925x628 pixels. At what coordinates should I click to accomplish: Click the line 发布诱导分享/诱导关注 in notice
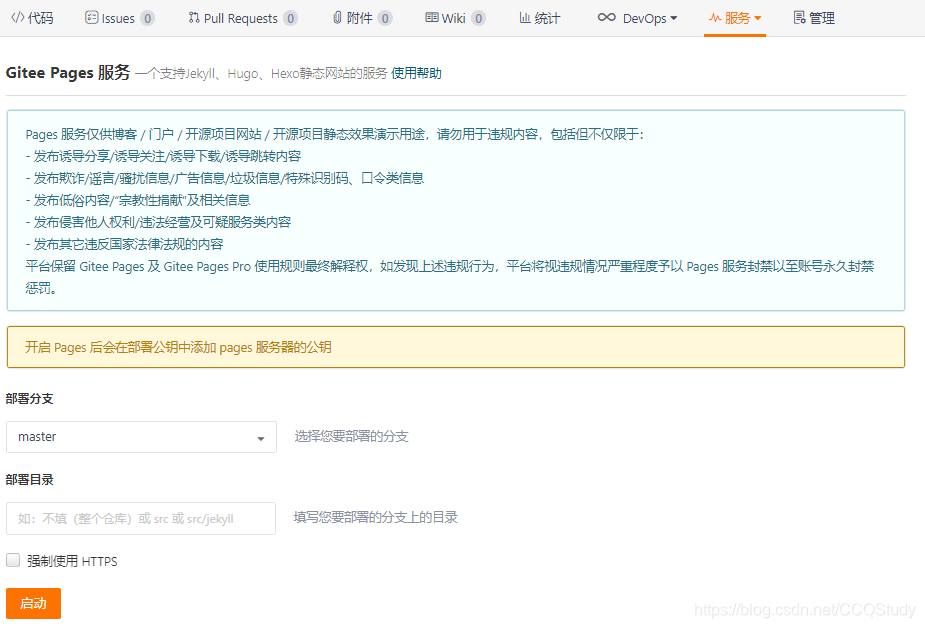[163, 156]
